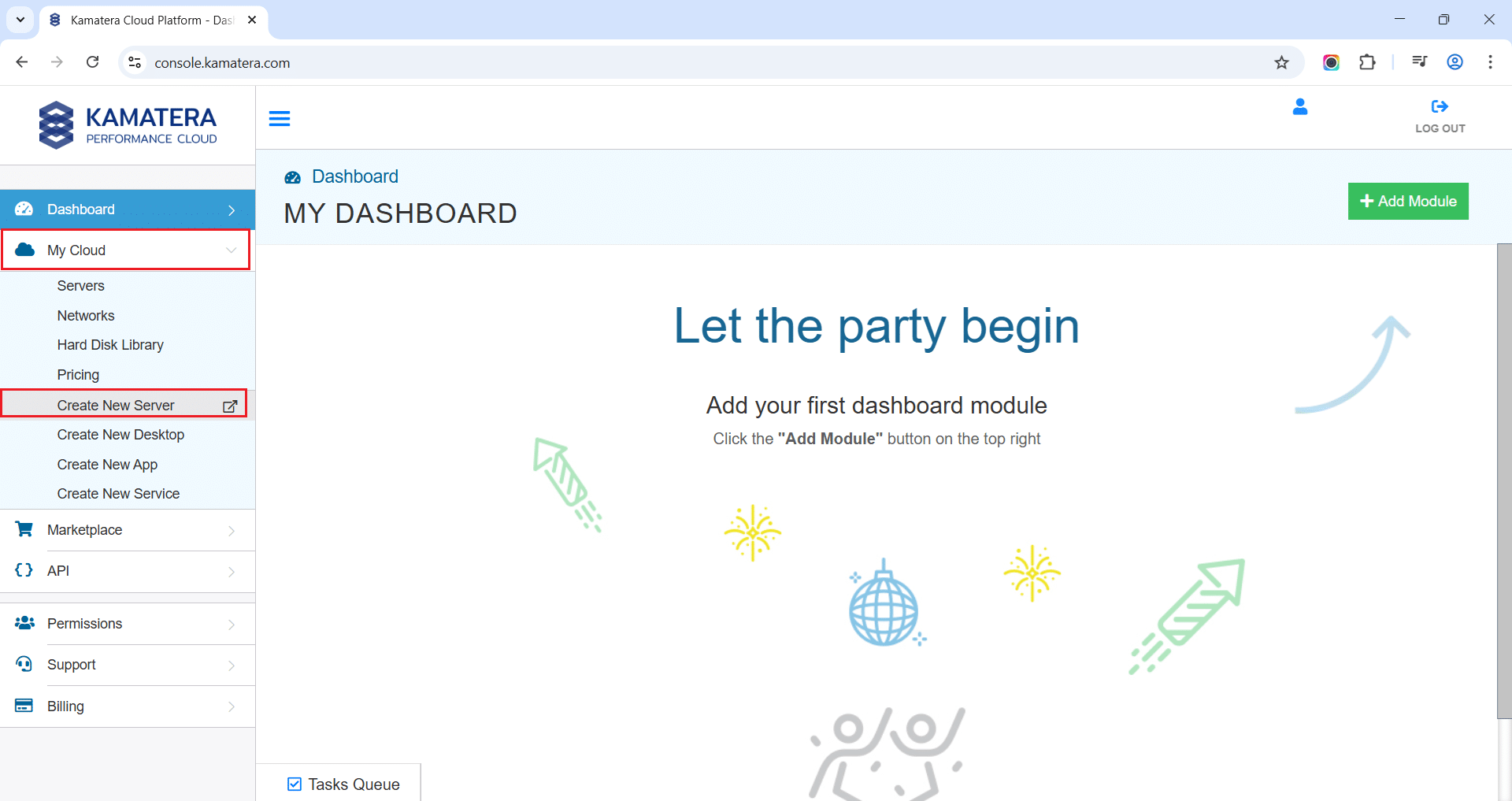Click the Add Module button
The height and width of the screenshot is (801, 1512).
[x=1407, y=202]
